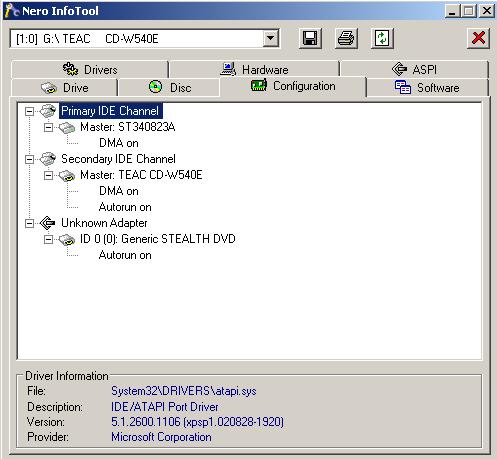This screenshot has width=497, height=459.
Task: Select Autorun on under TEAC CD-W540E
Action: [x=125, y=207]
